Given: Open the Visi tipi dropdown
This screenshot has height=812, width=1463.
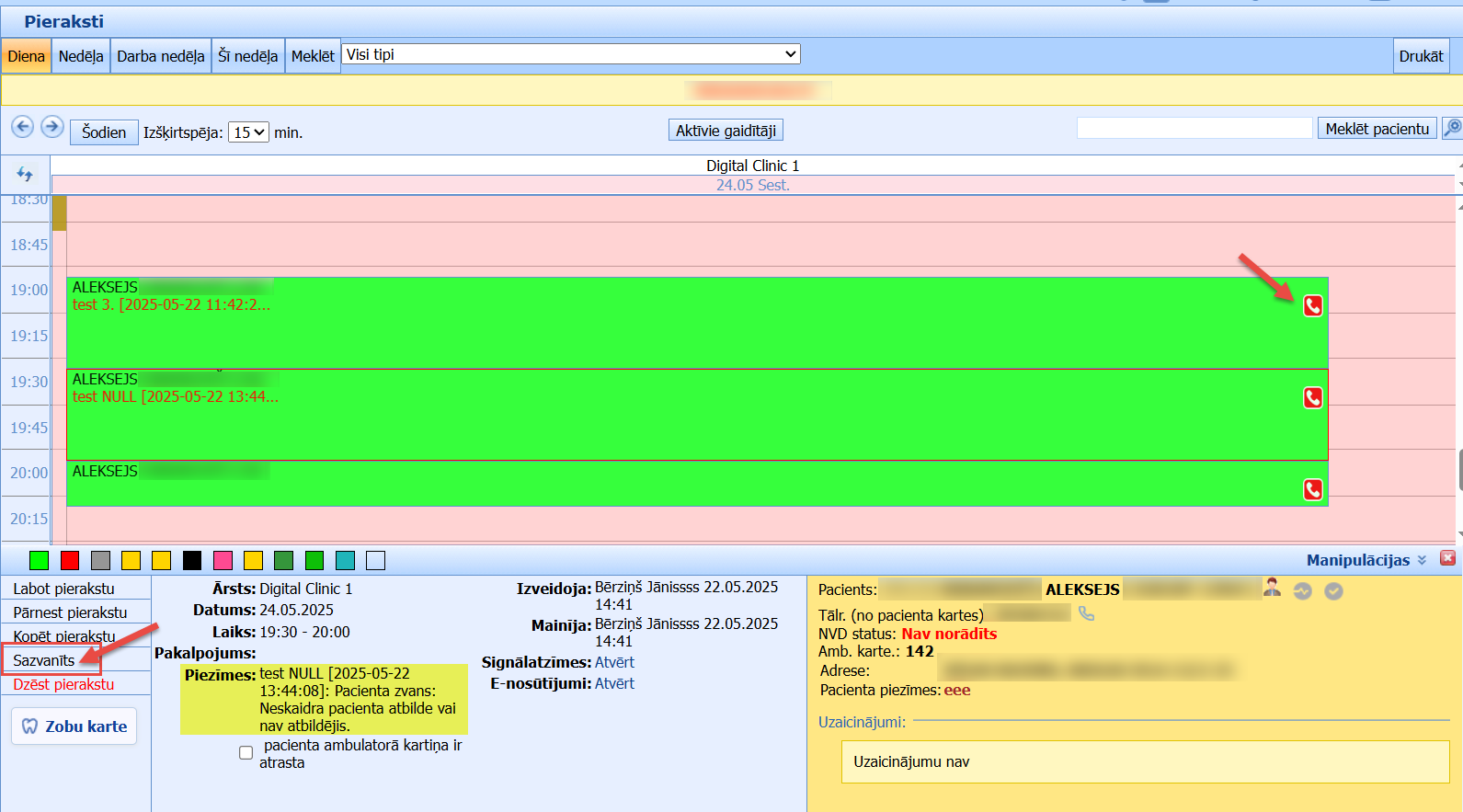Looking at the screenshot, I should (571, 54).
